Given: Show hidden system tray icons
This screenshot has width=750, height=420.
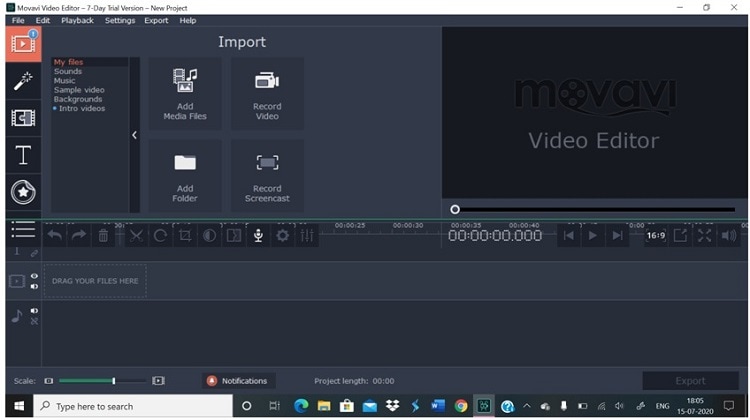Looking at the screenshot, I should point(527,406).
